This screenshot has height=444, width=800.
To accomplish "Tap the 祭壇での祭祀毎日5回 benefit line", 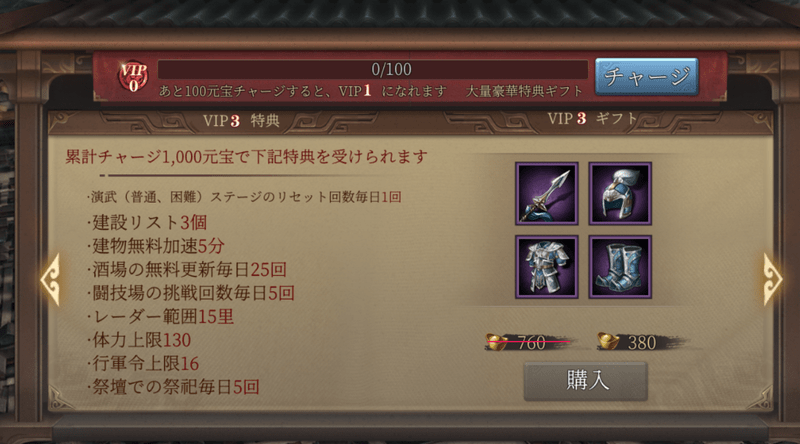I will point(173,387).
